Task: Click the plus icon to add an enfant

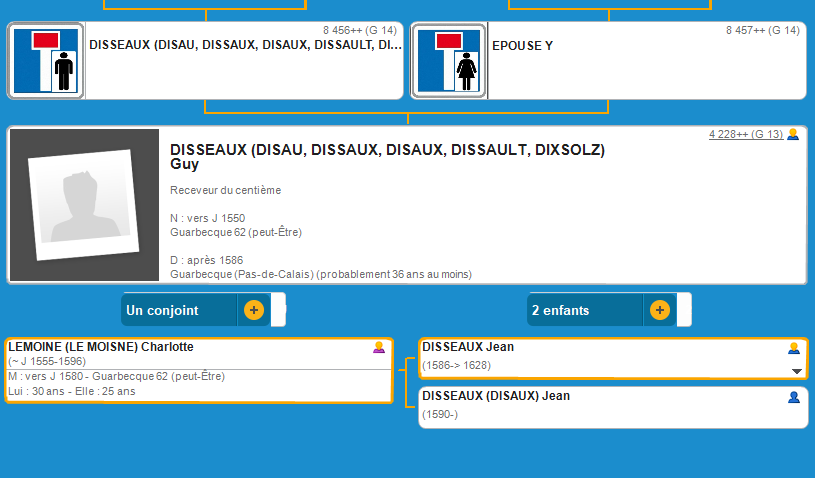Action: 659,310
